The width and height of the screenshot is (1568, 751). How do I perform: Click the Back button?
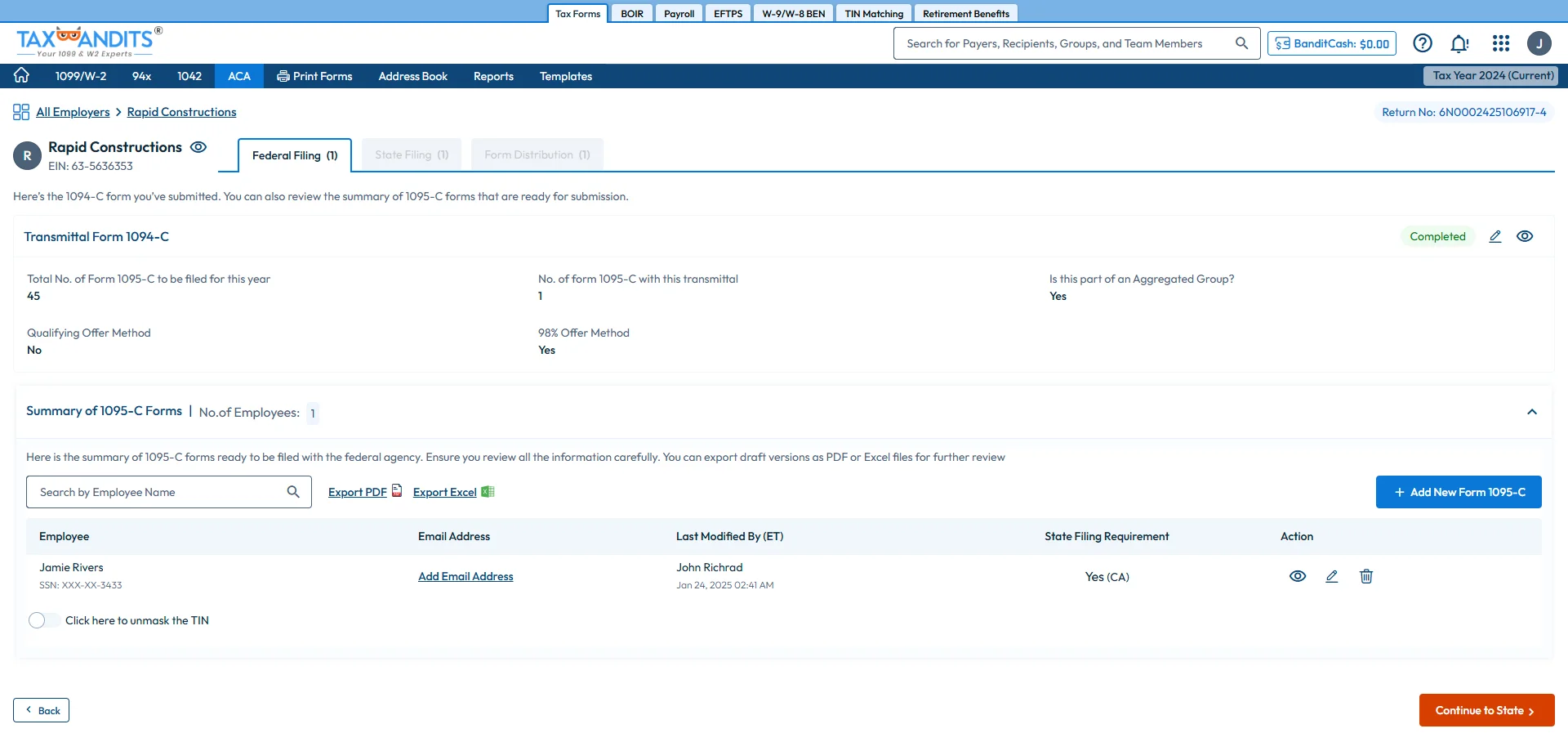coord(41,710)
